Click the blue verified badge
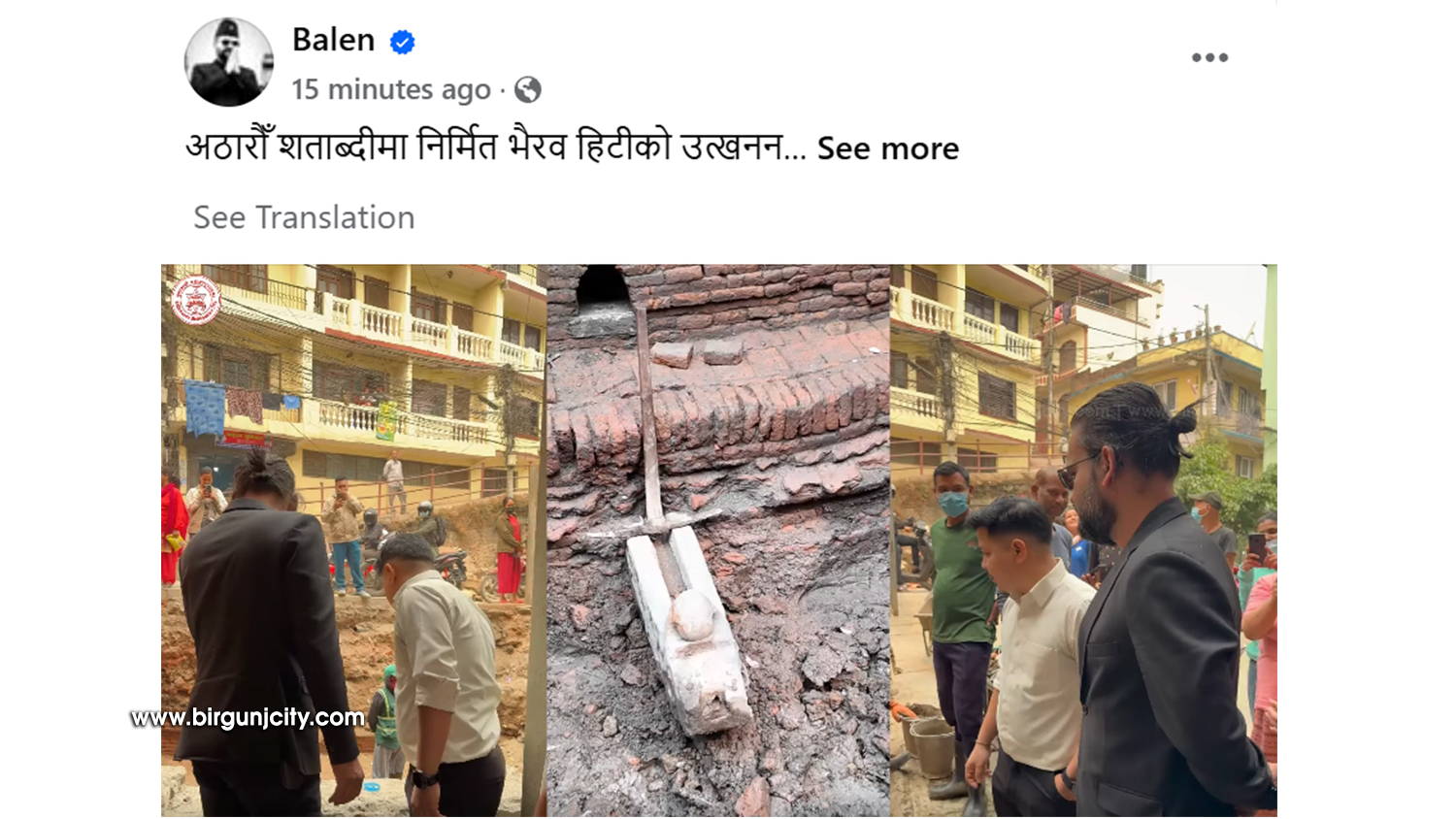 tap(402, 42)
